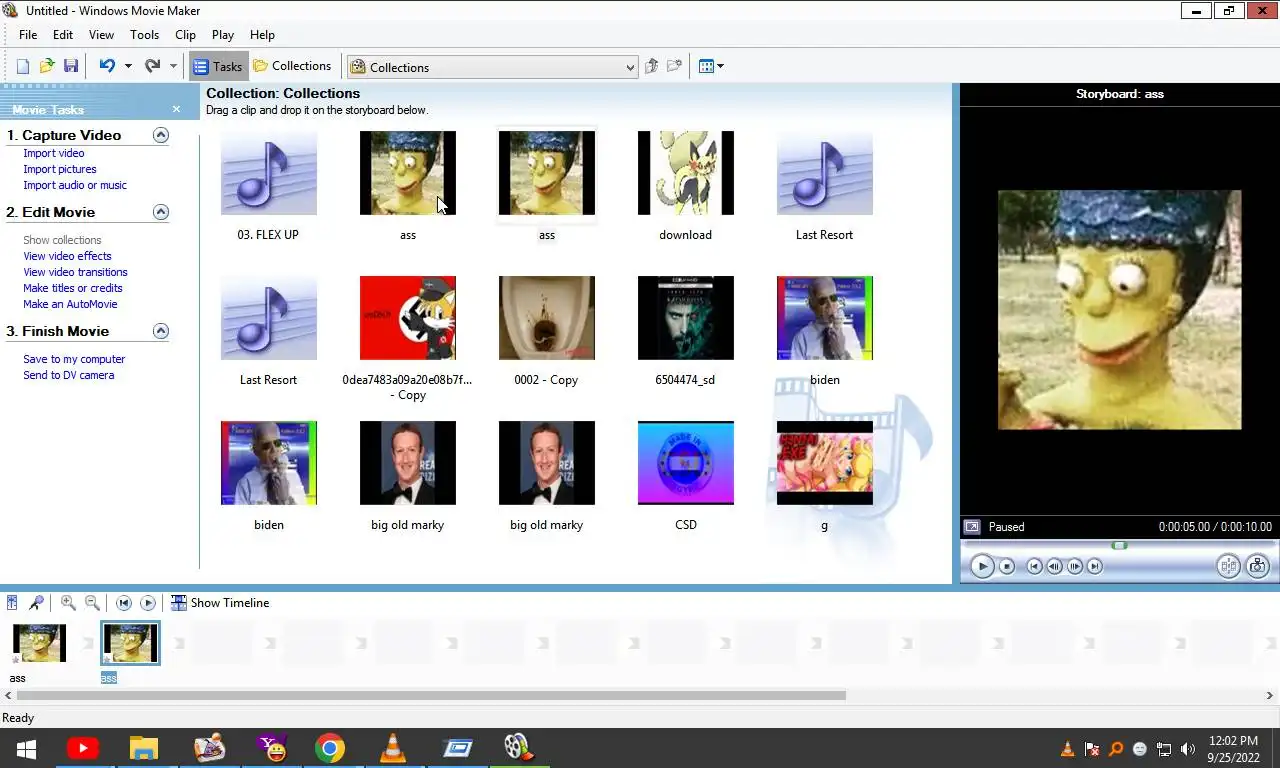This screenshot has height=768, width=1280.
Task: Select the first storyboard clip
Action: click(x=40, y=643)
